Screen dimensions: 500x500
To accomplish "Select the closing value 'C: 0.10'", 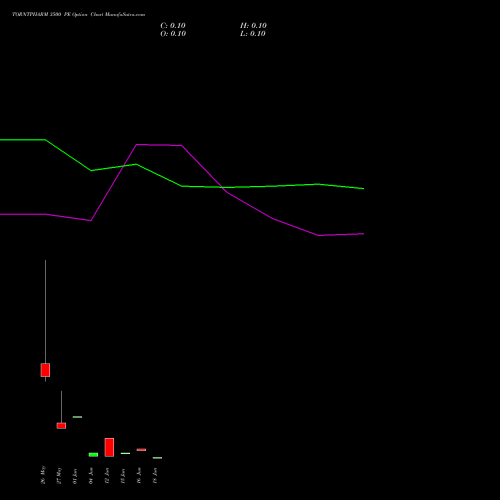I will [173, 26].
